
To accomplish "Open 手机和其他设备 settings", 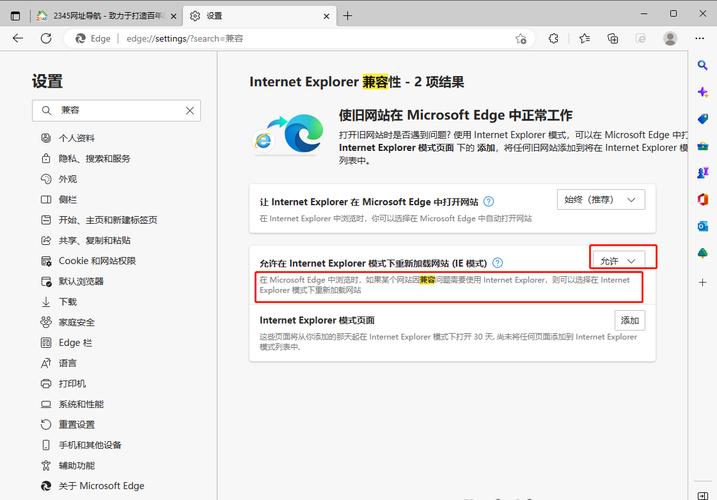I will [x=82, y=445].
